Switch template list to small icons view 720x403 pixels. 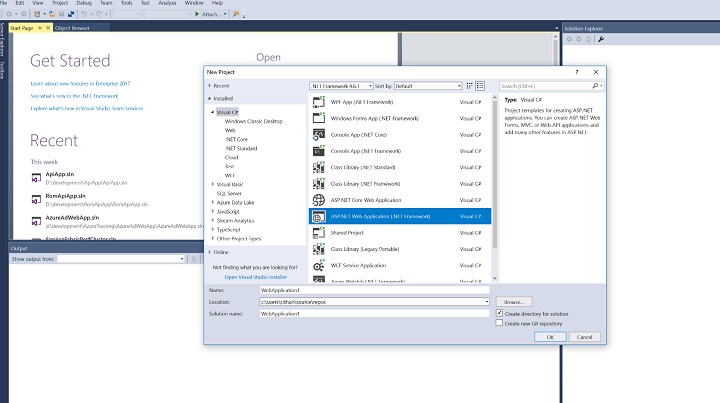[469, 86]
